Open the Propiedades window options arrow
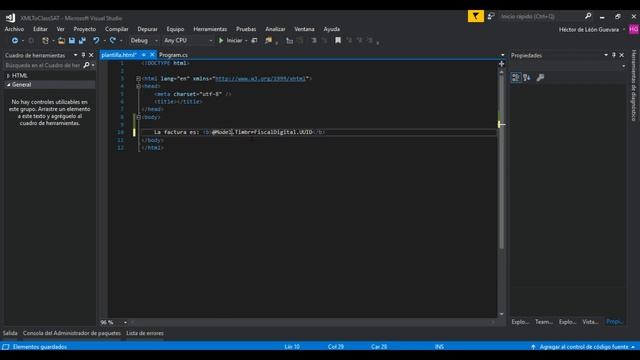 pyautogui.click(x=606, y=55)
